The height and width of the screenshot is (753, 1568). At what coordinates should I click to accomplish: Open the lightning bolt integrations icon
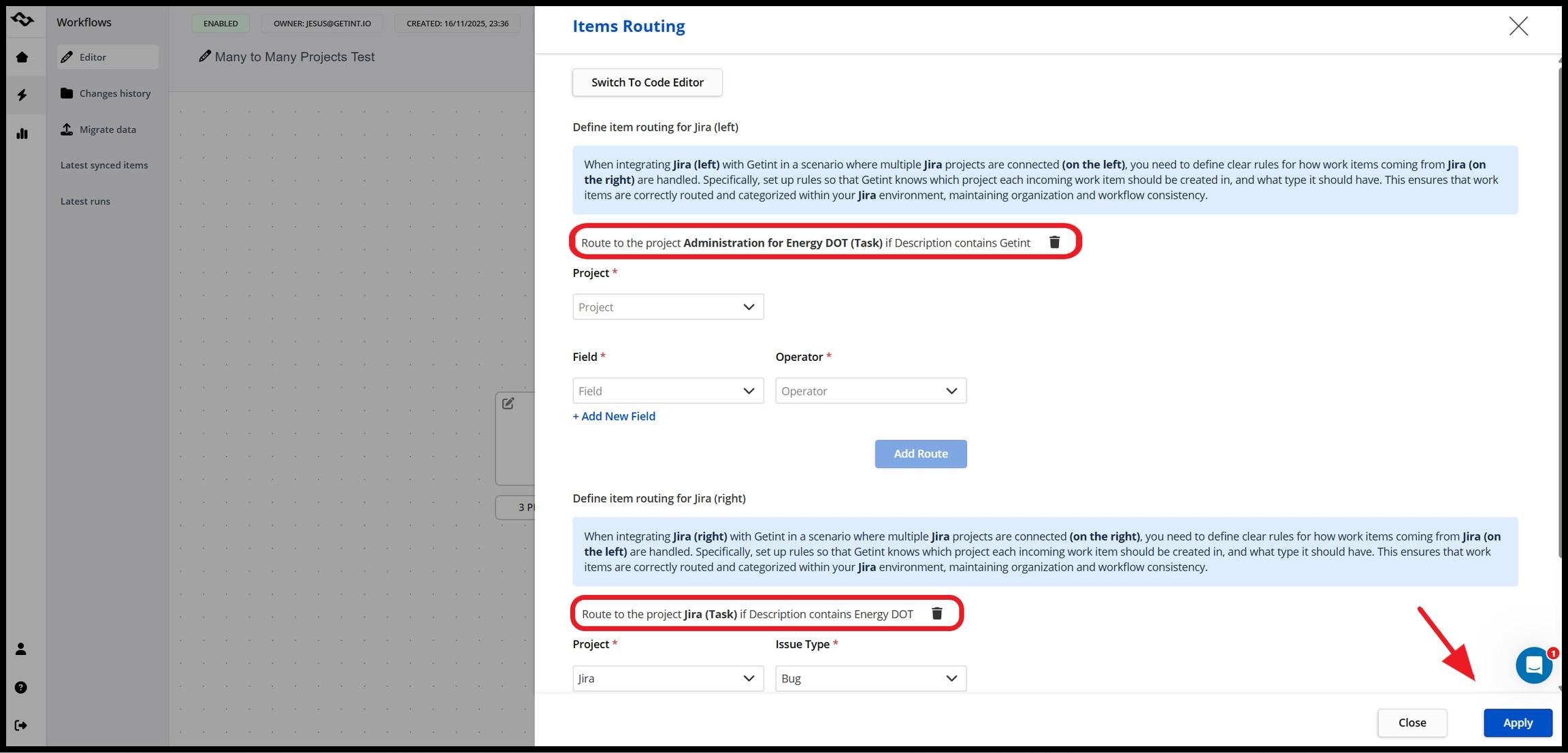pyautogui.click(x=22, y=95)
